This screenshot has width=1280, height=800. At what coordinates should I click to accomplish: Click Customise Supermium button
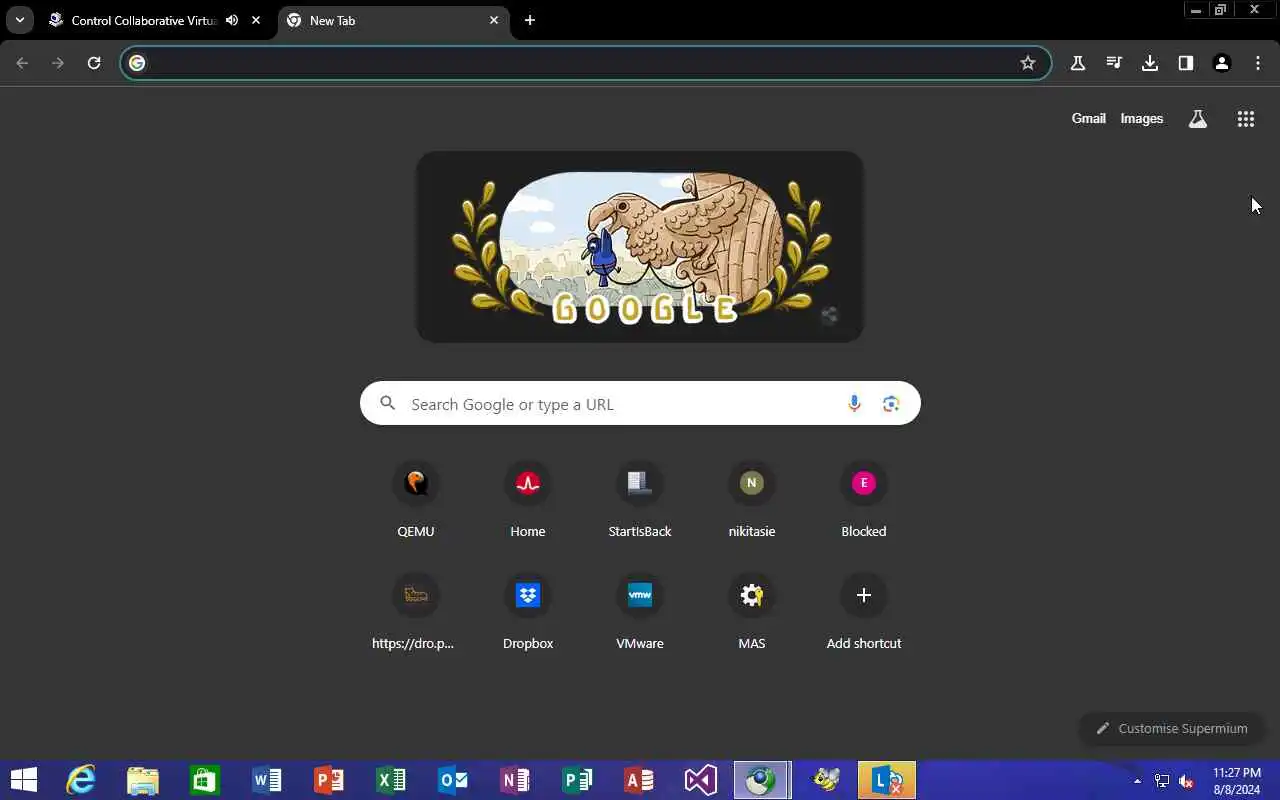(x=1172, y=728)
